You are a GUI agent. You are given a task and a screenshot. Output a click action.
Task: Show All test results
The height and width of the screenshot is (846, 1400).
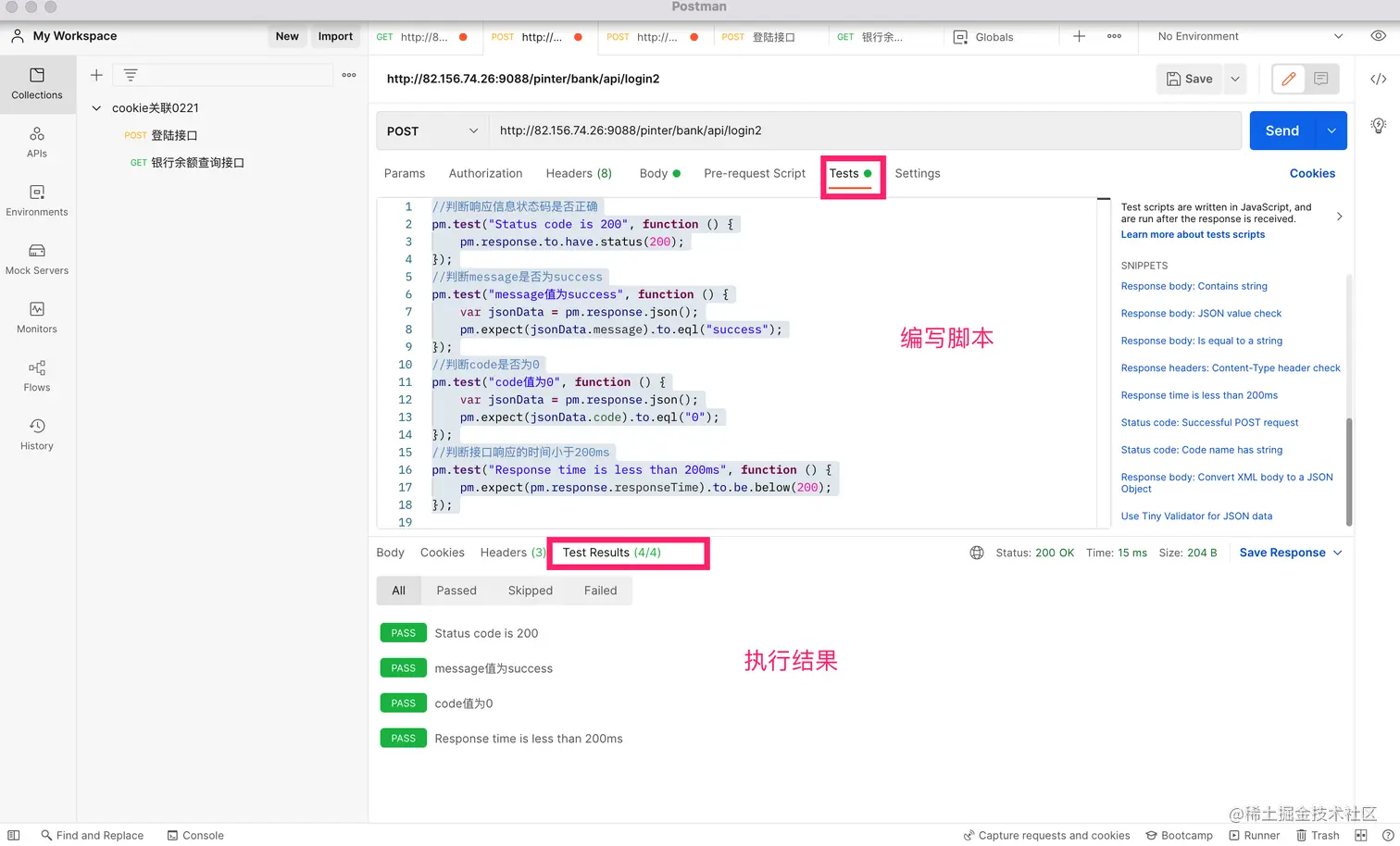pyautogui.click(x=398, y=591)
